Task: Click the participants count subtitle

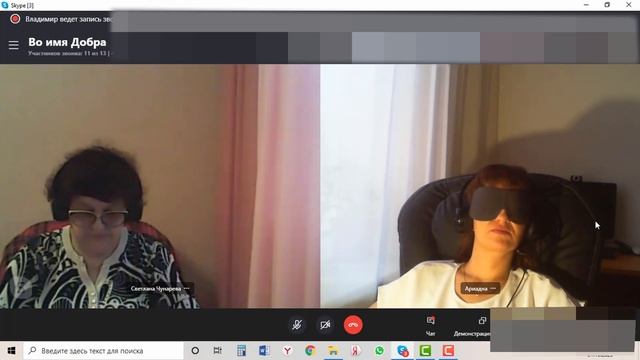Action: [x=69, y=53]
